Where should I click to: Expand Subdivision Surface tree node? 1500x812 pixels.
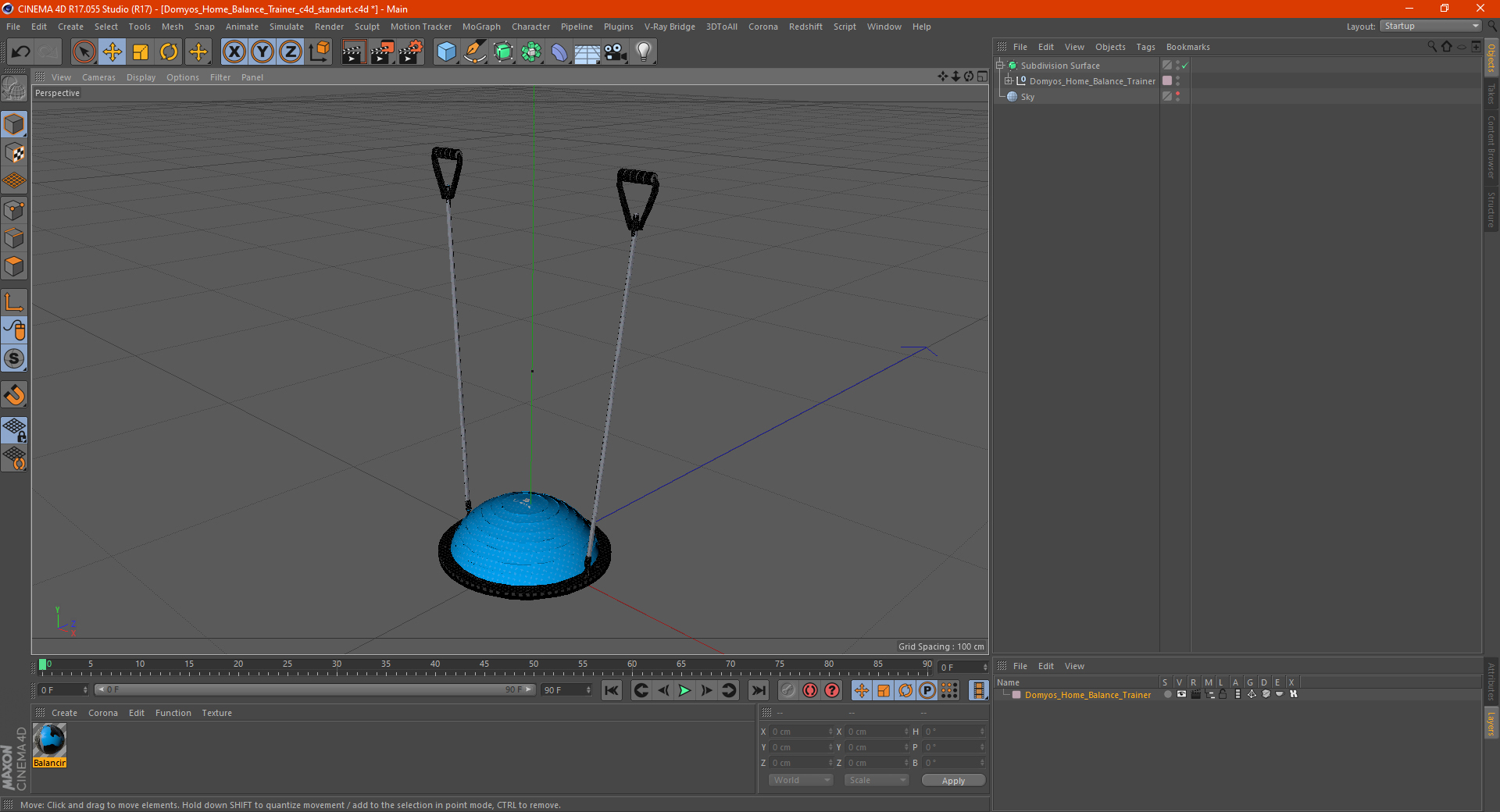(x=1000, y=66)
